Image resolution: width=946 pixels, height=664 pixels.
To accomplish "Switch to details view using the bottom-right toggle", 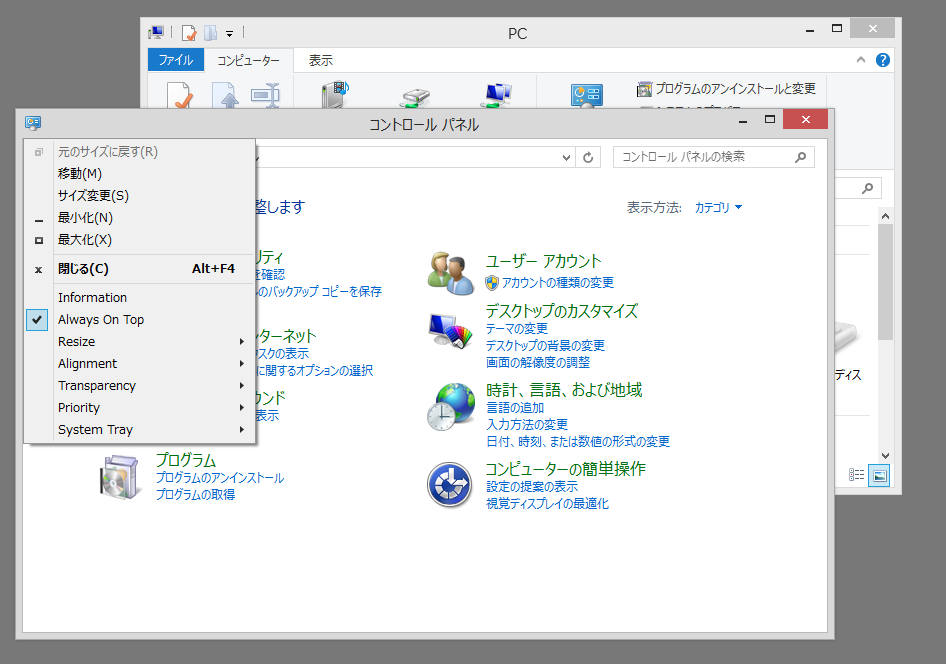I will point(856,475).
